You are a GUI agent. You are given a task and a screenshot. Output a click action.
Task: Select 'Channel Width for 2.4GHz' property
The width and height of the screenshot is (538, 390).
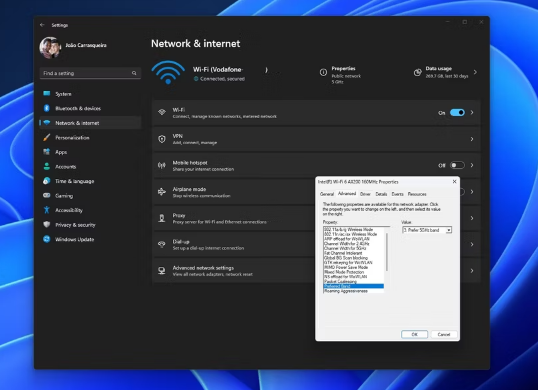tap(347, 244)
